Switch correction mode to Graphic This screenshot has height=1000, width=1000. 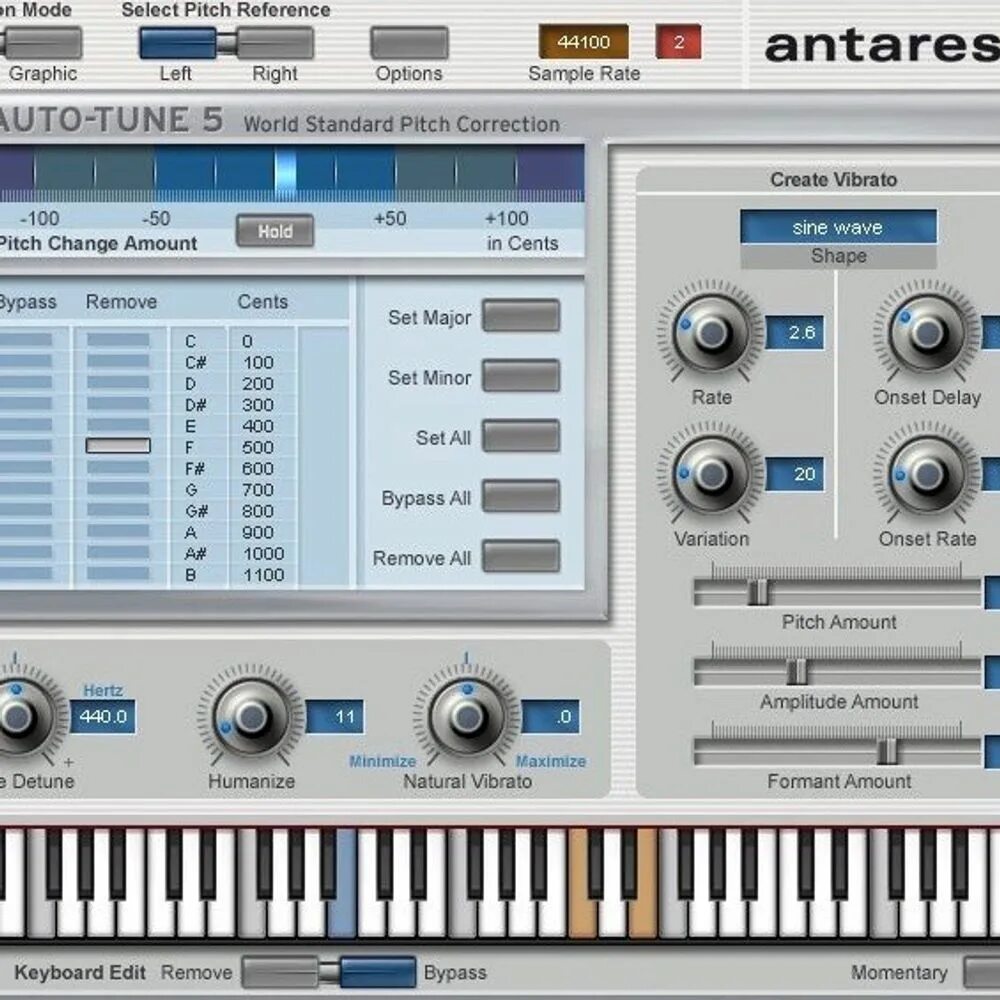[42, 43]
